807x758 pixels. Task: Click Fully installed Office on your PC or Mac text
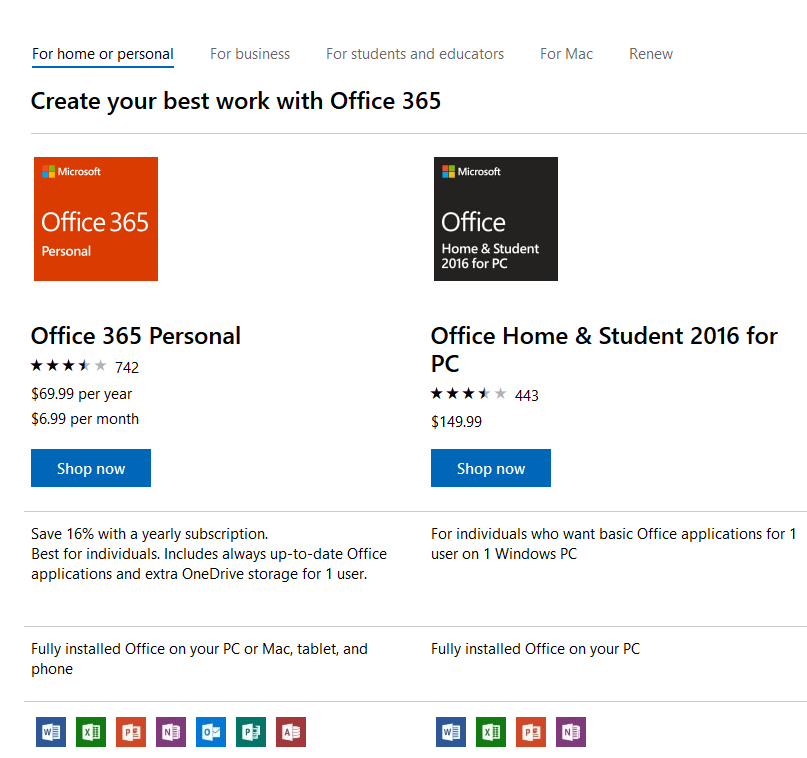(x=199, y=659)
